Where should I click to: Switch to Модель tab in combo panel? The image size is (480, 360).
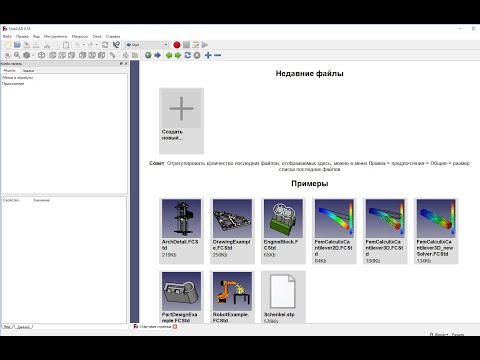[10, 70]
